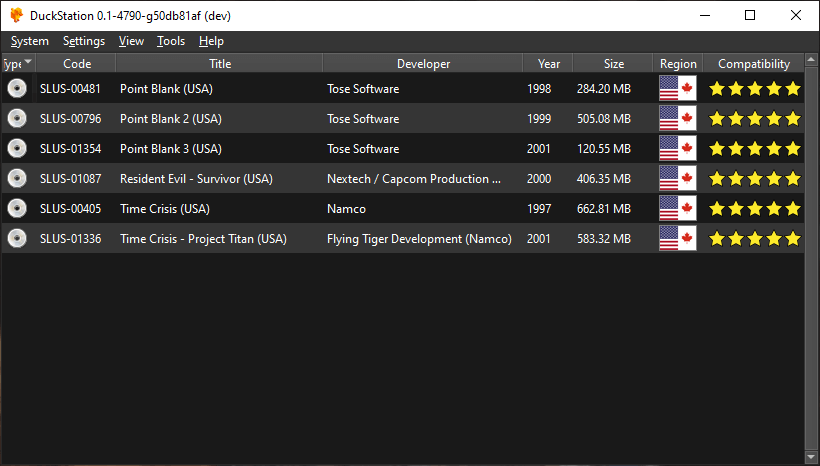The image size is (820, 466).
Task: Click the region flag of Point Blank (USA)
Action: point(678,88)
